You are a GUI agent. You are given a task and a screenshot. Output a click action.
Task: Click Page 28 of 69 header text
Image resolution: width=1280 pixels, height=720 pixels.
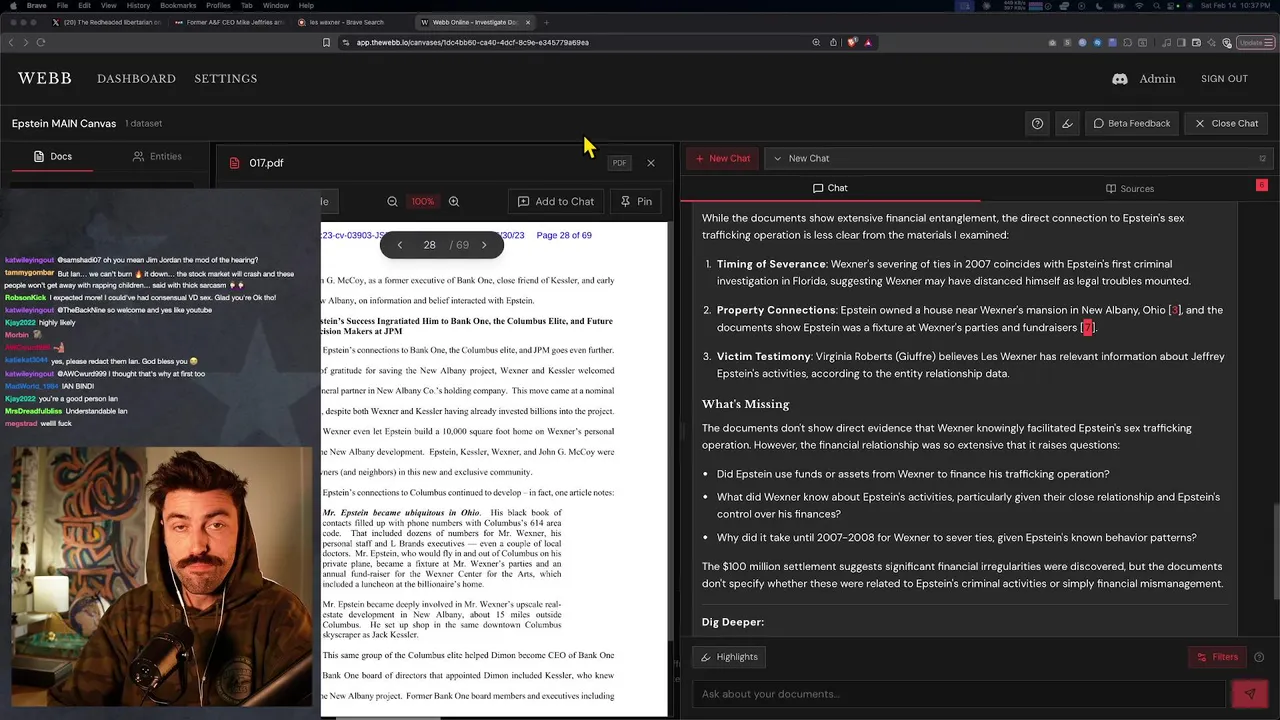coord(564,235)
